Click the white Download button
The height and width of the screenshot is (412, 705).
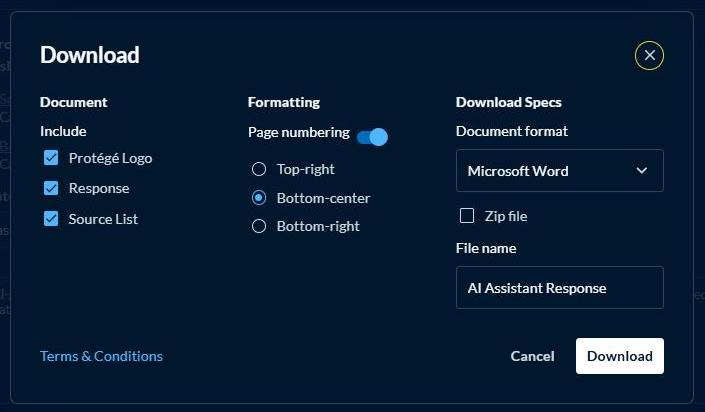pos(620,356)
